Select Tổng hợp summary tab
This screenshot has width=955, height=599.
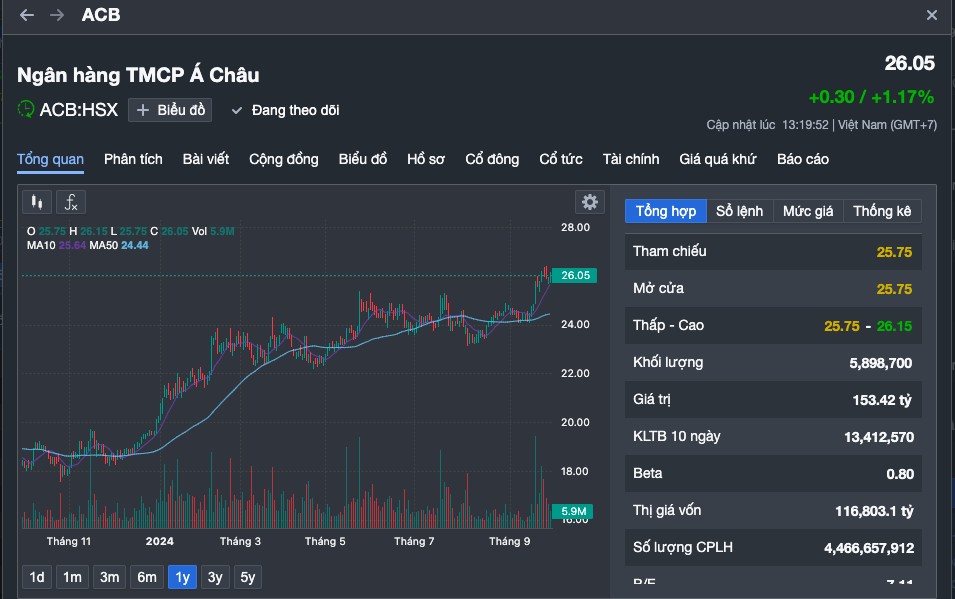666,211
